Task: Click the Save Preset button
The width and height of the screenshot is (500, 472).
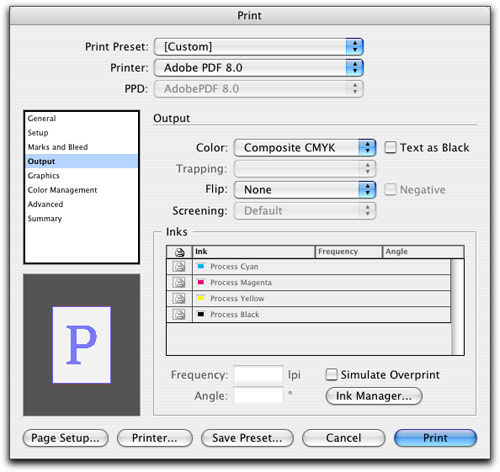Action: 247,438
